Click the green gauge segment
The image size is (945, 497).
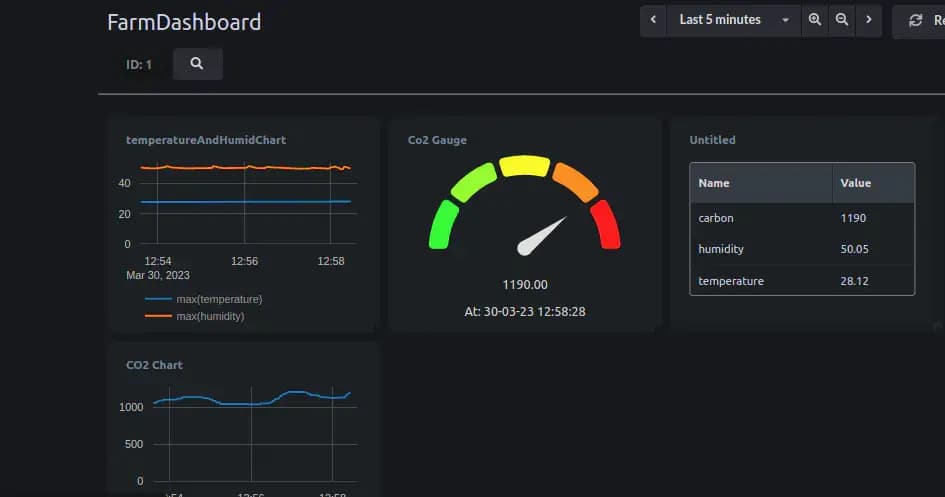point(442,225)
